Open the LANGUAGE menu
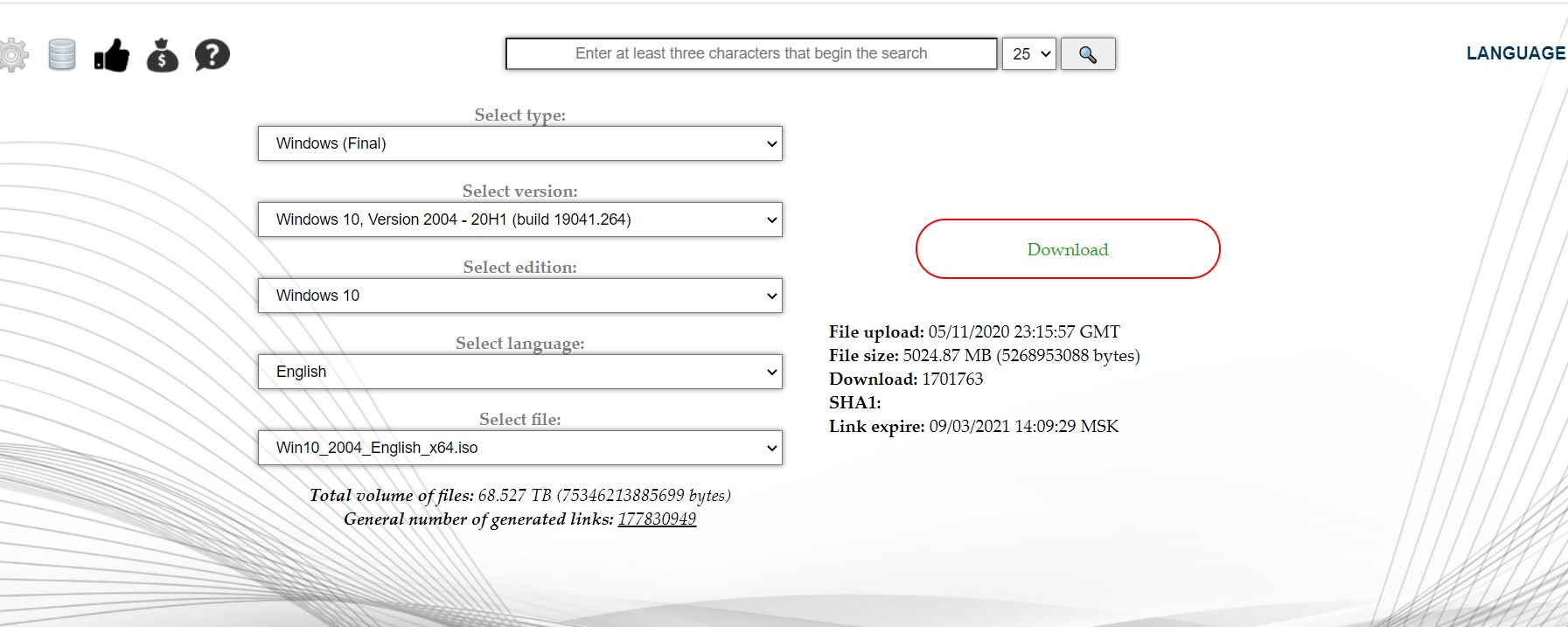The width and height of the screenshot is (1568, 627). 1516,53
